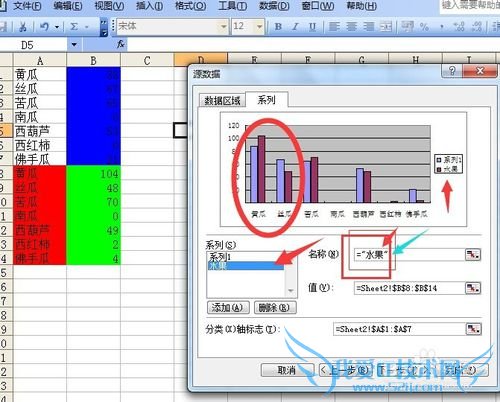This screenshot has width=500, height=402.
Task: Open the 帮助(H) menu
Action: coord(362,6)
